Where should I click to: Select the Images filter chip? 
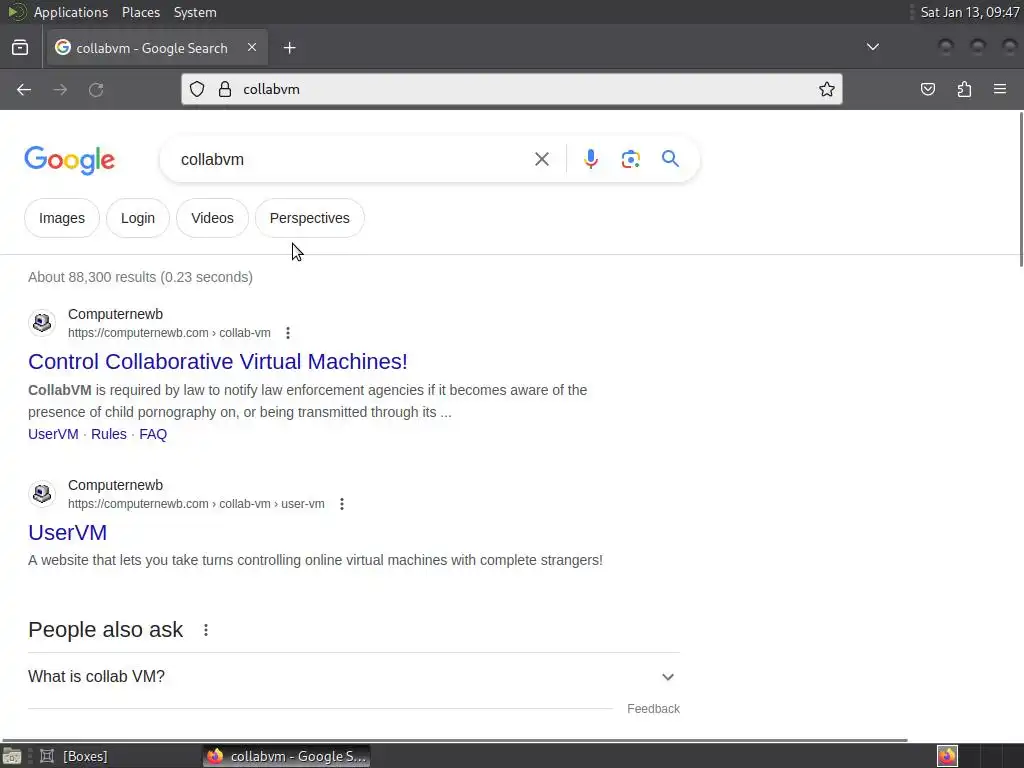tap(62, 218)
